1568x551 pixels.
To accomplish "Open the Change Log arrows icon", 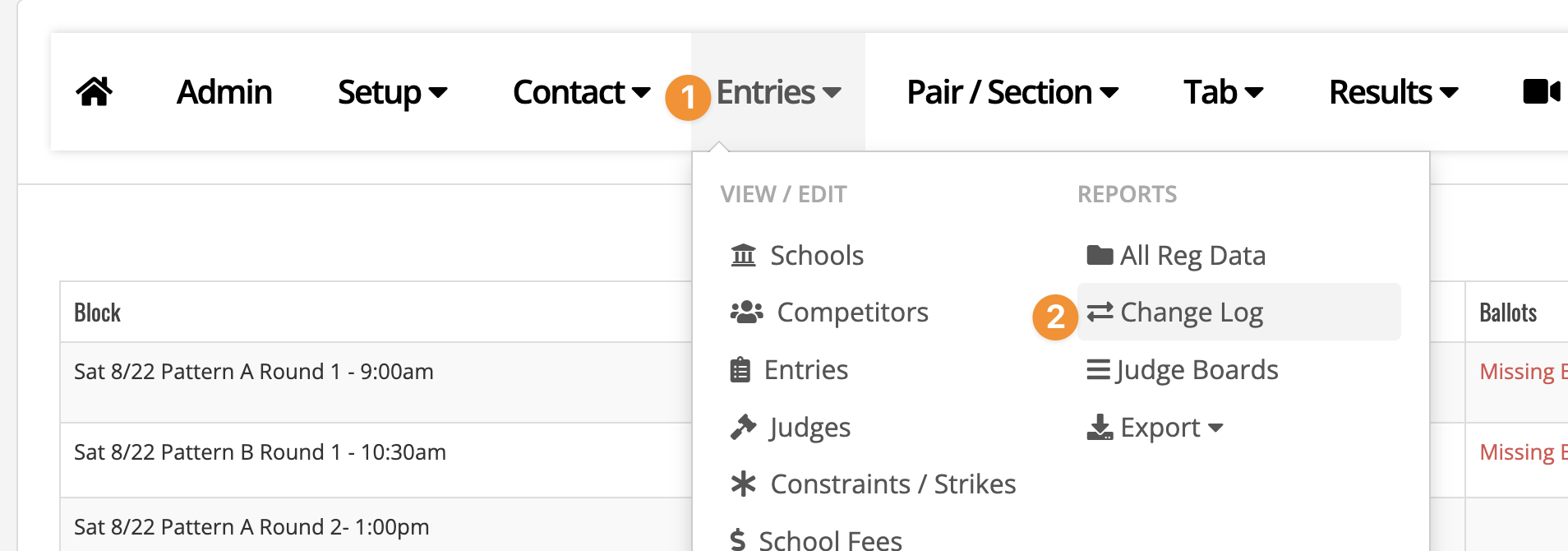I will 1100,313.
